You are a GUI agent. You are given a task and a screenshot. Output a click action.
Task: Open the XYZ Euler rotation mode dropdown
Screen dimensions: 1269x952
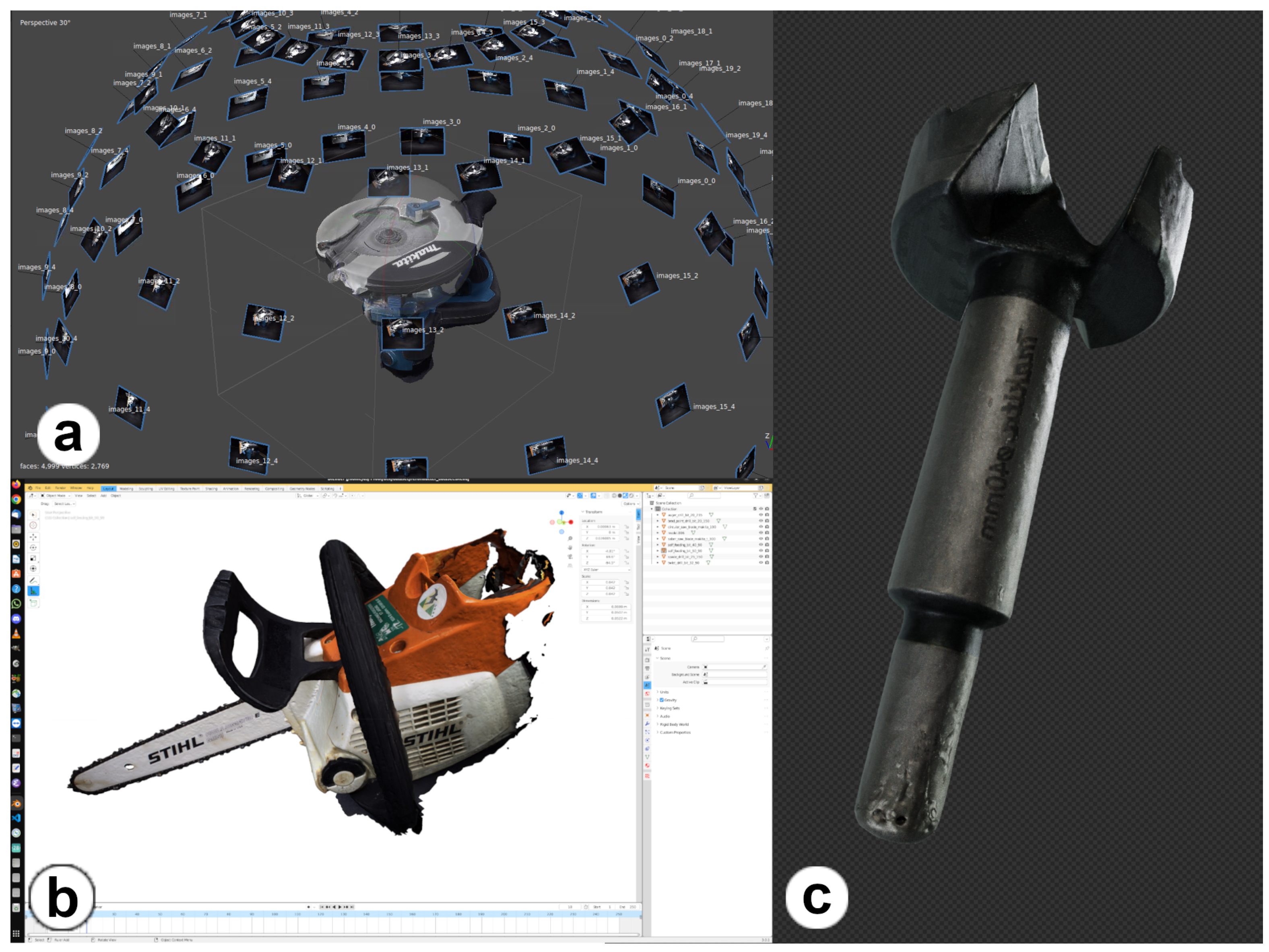pos(606,569)
